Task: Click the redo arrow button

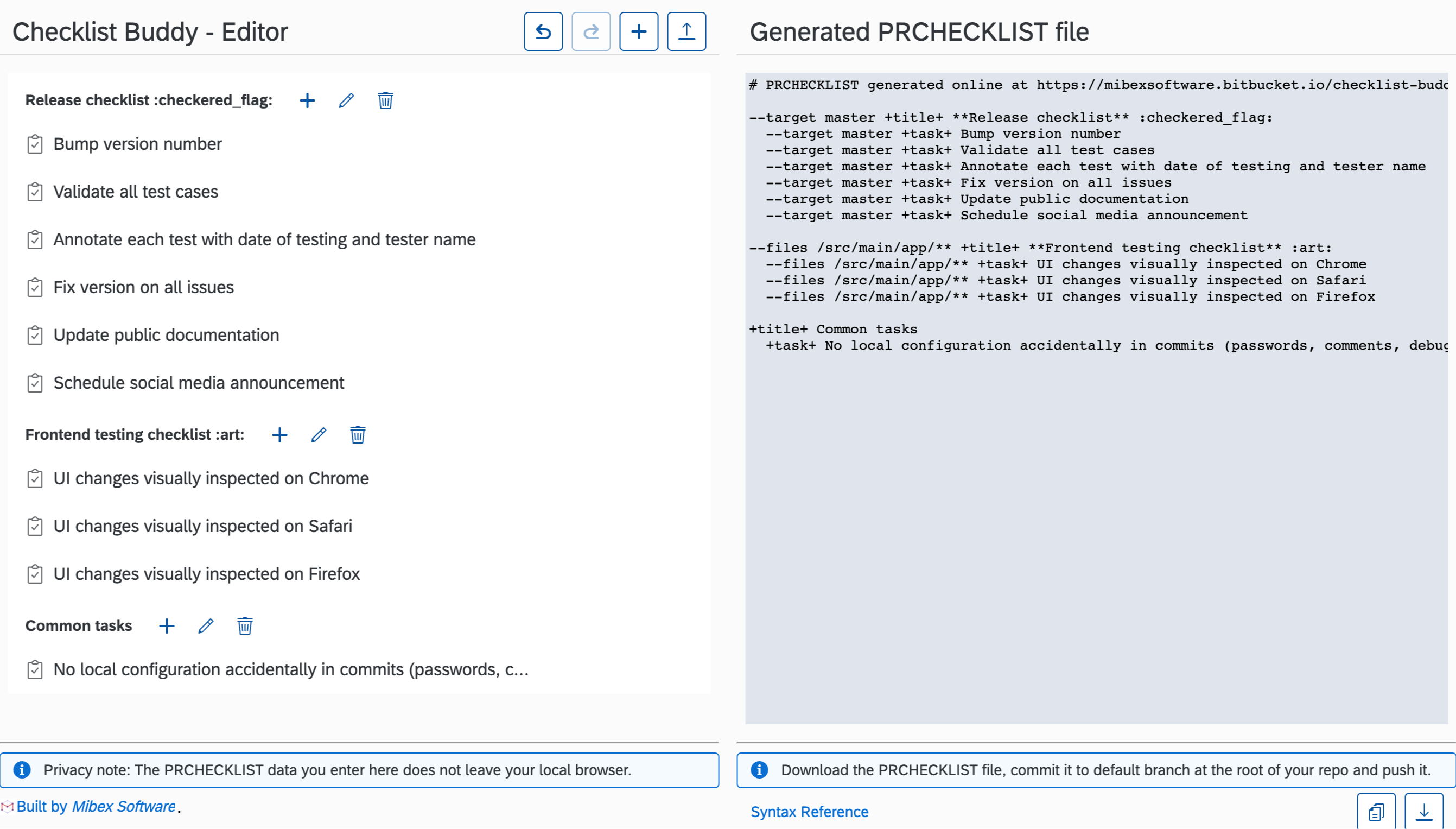Action: tap(590, 32)
